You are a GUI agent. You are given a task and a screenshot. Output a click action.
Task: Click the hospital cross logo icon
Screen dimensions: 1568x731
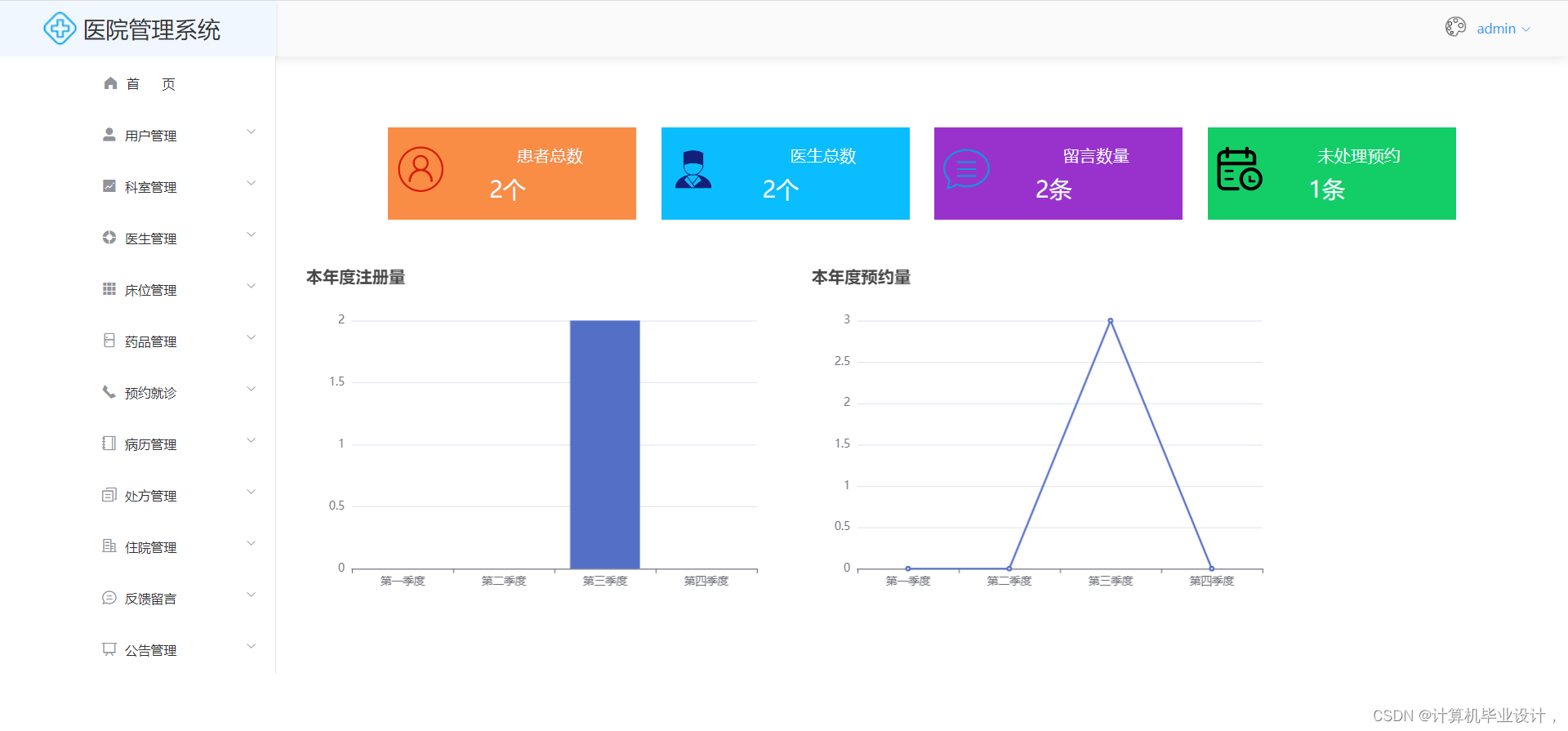(60, 29)
